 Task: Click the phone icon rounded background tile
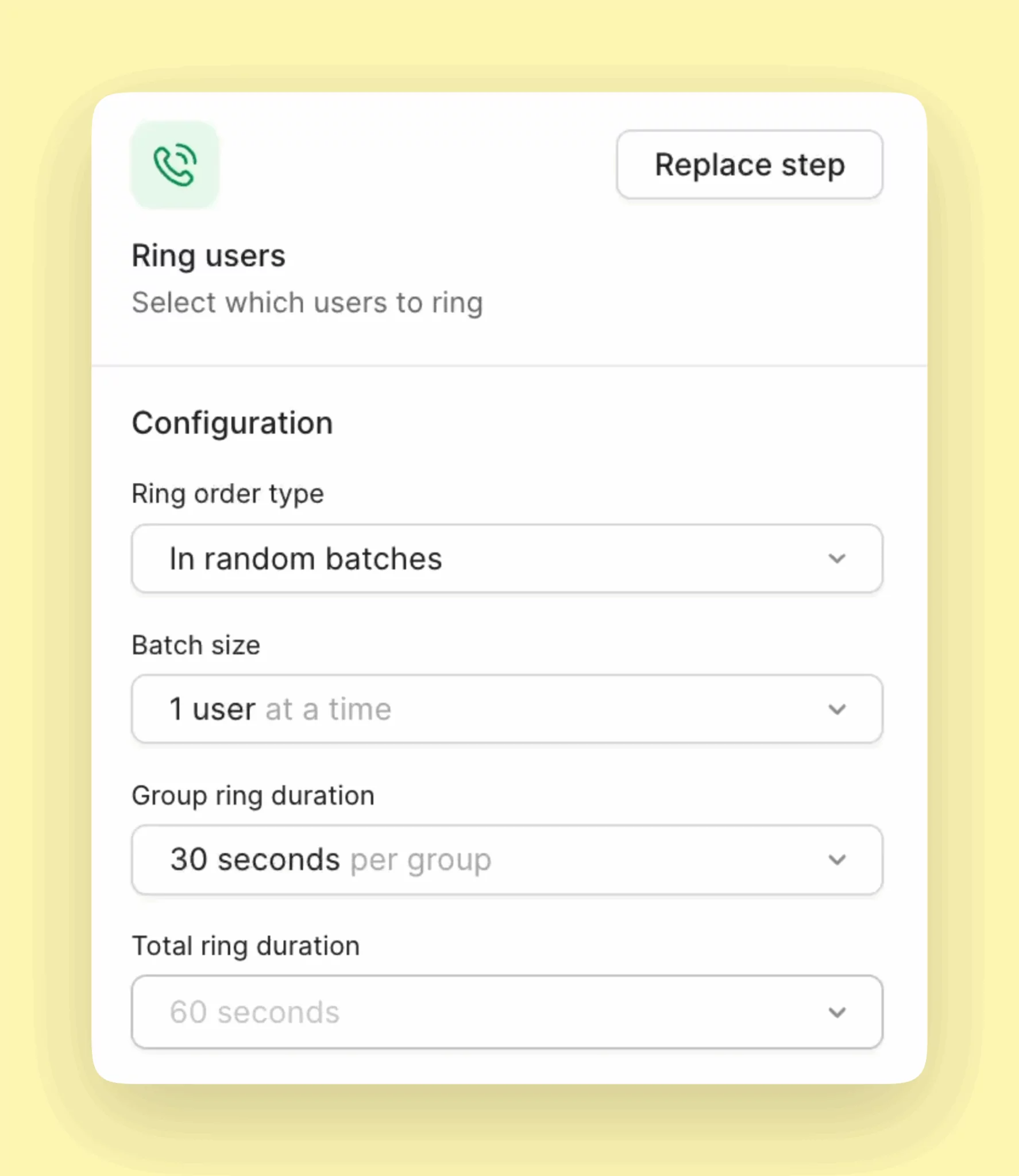tap(175, 165)
